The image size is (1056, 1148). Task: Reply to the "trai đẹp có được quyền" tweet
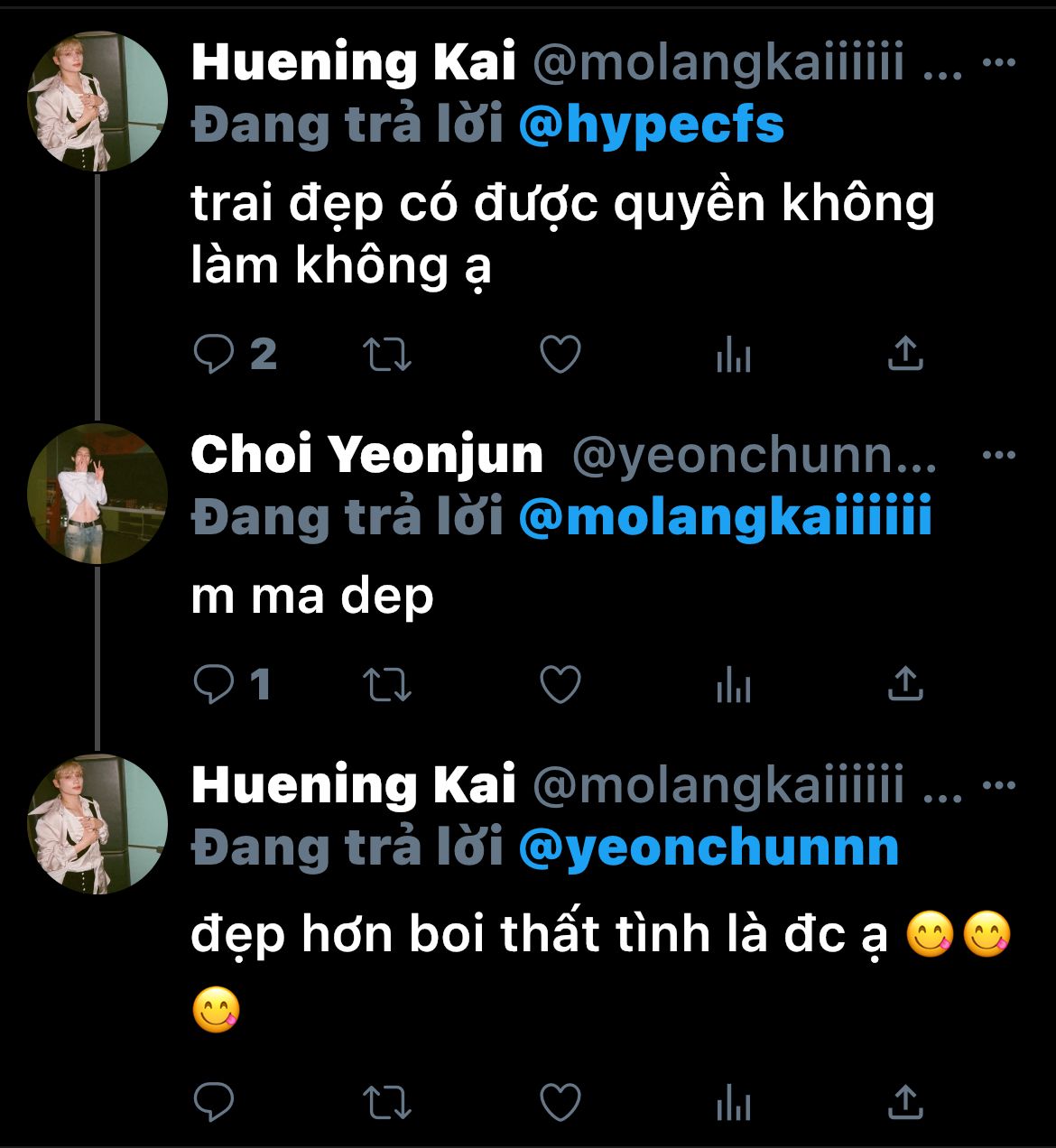pyautogui.click(x=215, y=355)
